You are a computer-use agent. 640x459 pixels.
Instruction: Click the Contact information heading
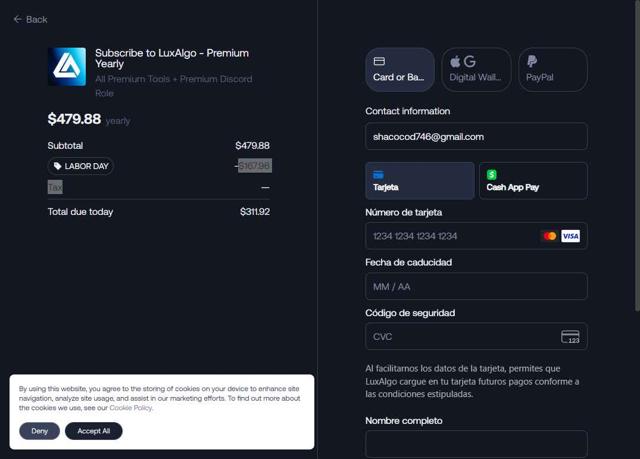coord(407,111)
